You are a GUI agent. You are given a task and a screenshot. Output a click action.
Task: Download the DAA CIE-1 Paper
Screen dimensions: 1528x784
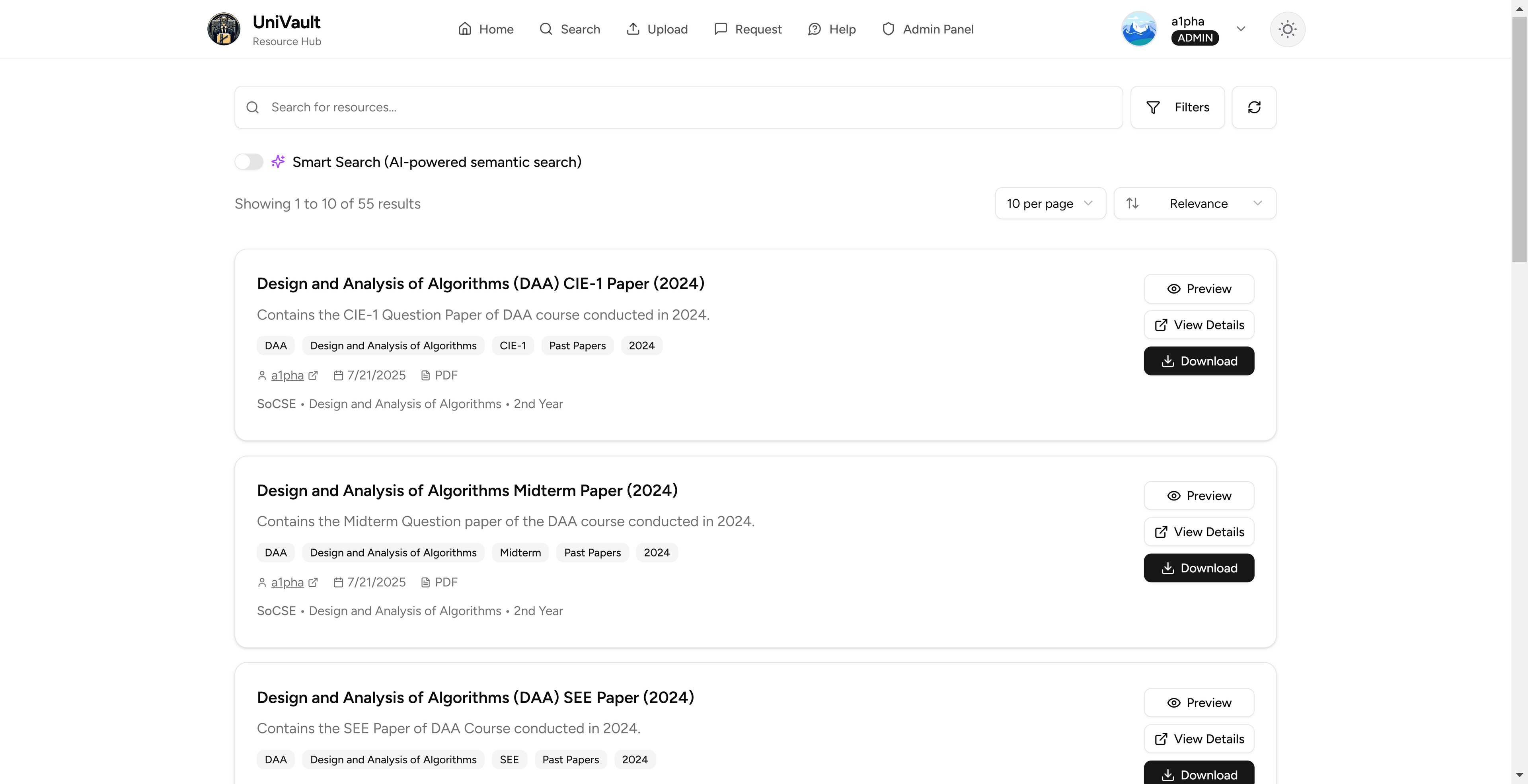coord(1198,360)
